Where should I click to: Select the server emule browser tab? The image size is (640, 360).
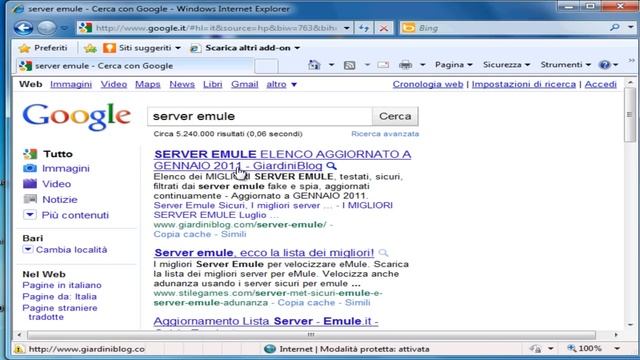coord(135,66)
